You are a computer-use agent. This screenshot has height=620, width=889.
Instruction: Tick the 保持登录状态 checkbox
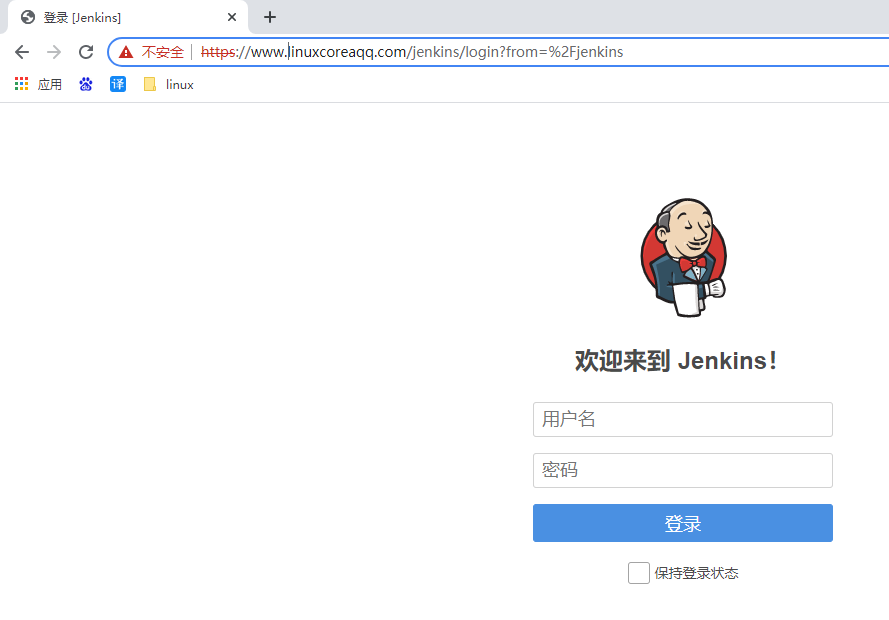[638, 573]
